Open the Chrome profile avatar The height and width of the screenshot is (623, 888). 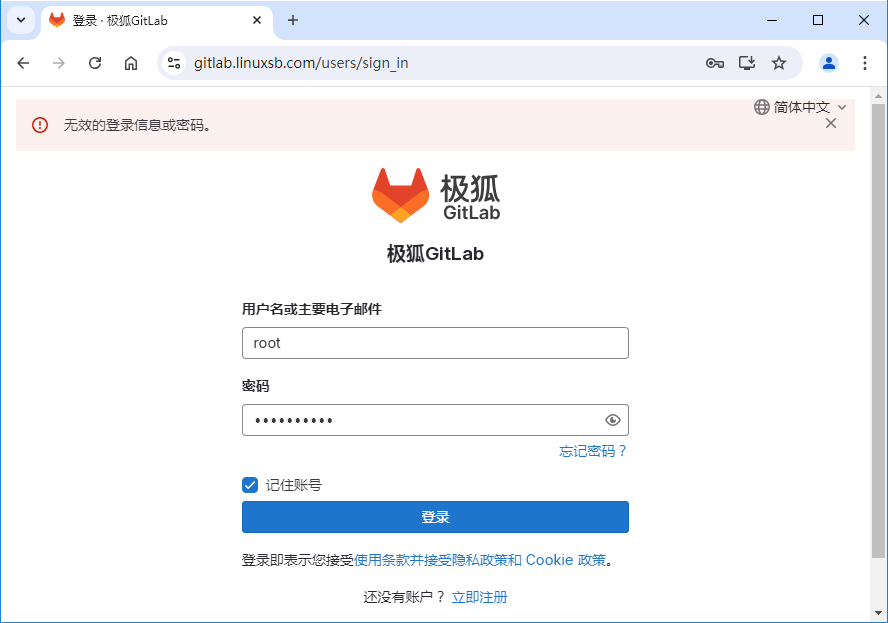pyautogui.click(x=829, y=63)
